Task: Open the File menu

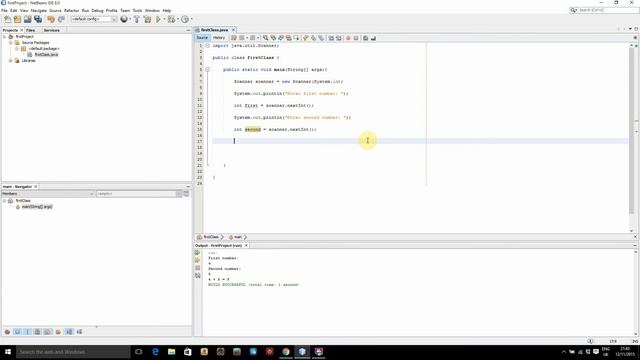Action: [4, 10]
